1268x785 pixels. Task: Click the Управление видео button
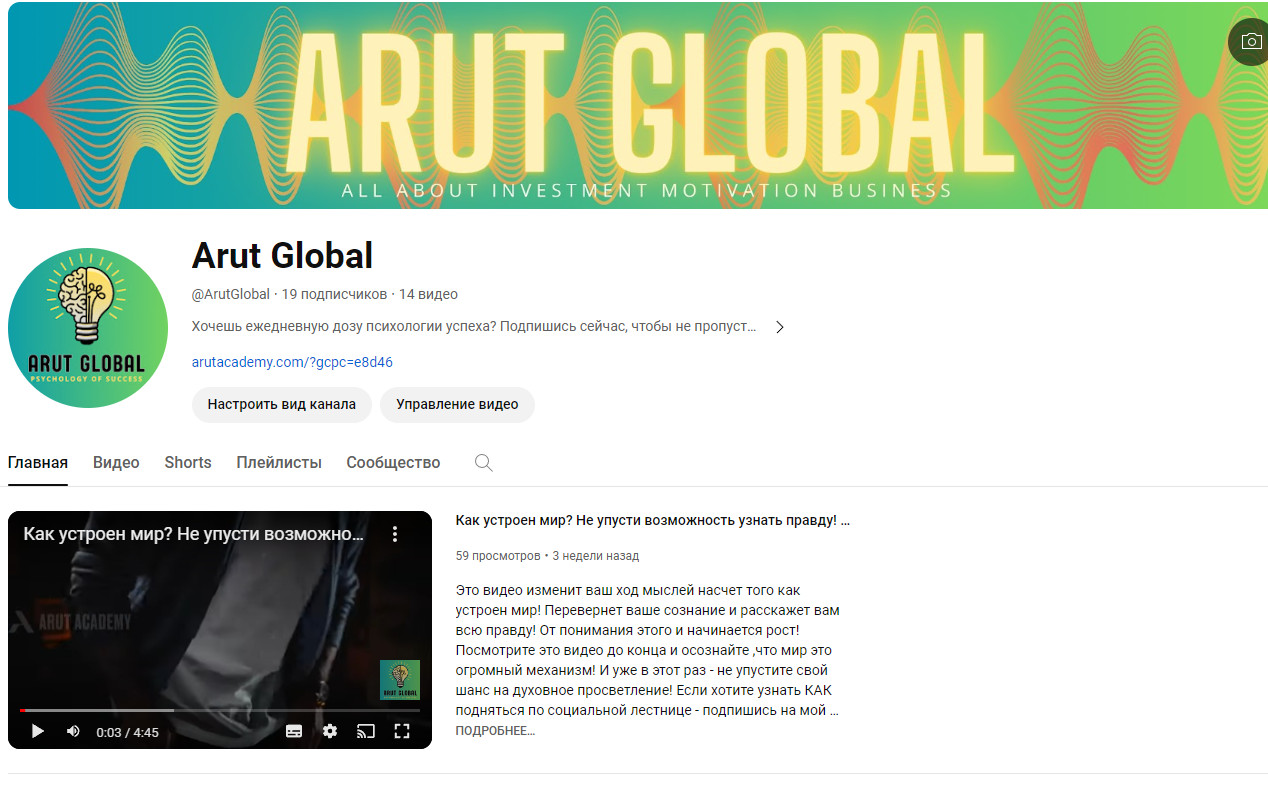[x=457, y=405]
